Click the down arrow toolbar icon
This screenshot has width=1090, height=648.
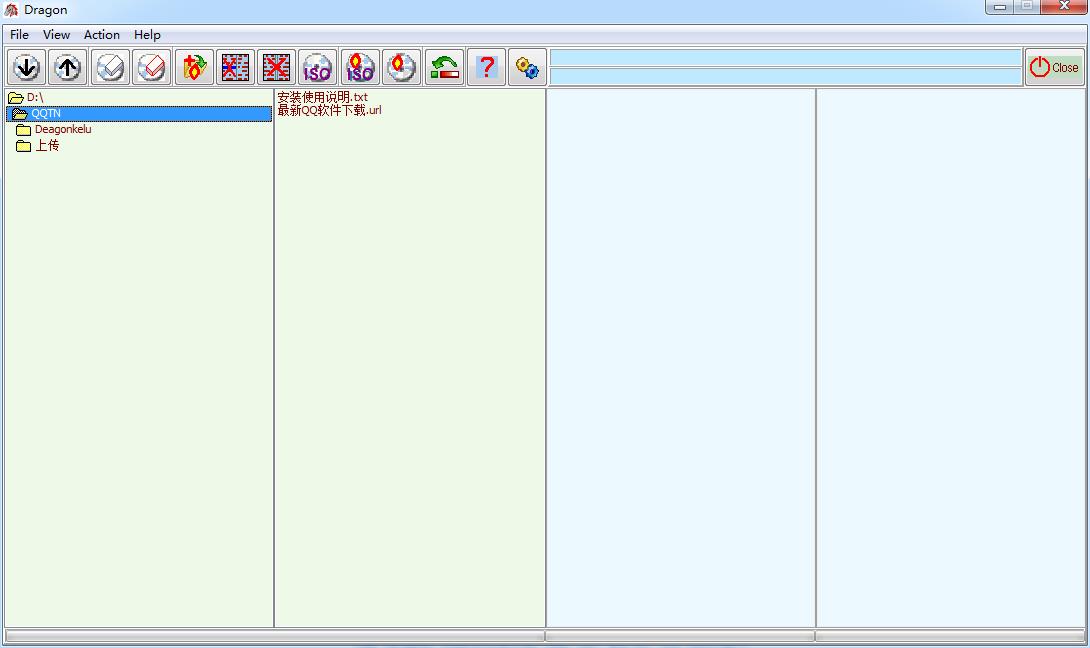click(27, 67)
